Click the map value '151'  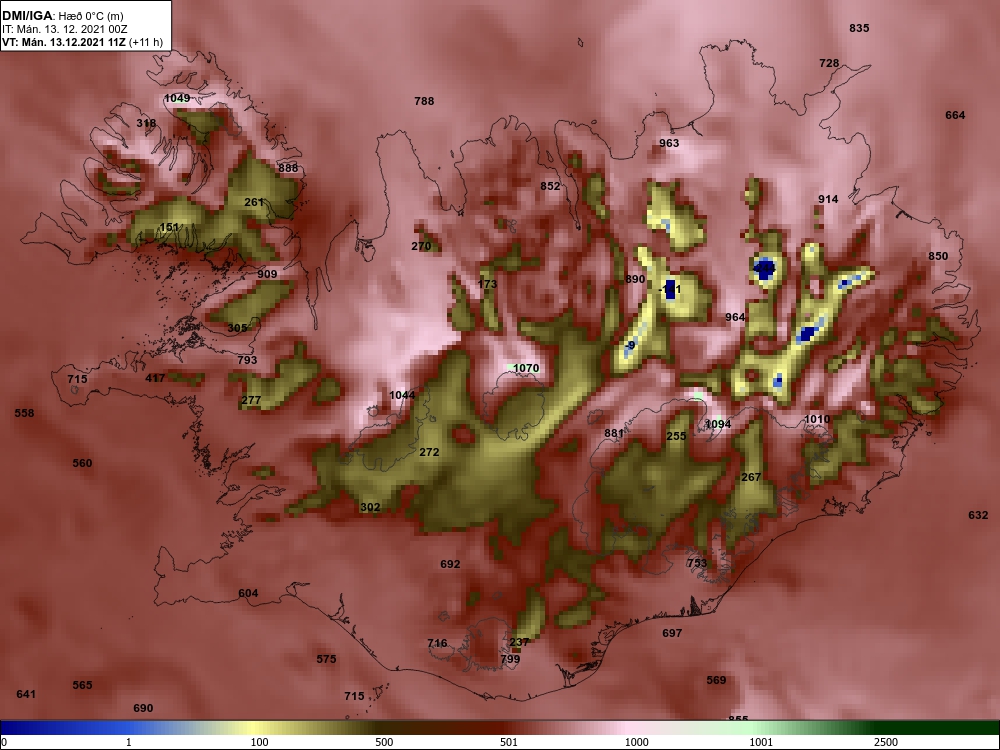click(170, 228)
